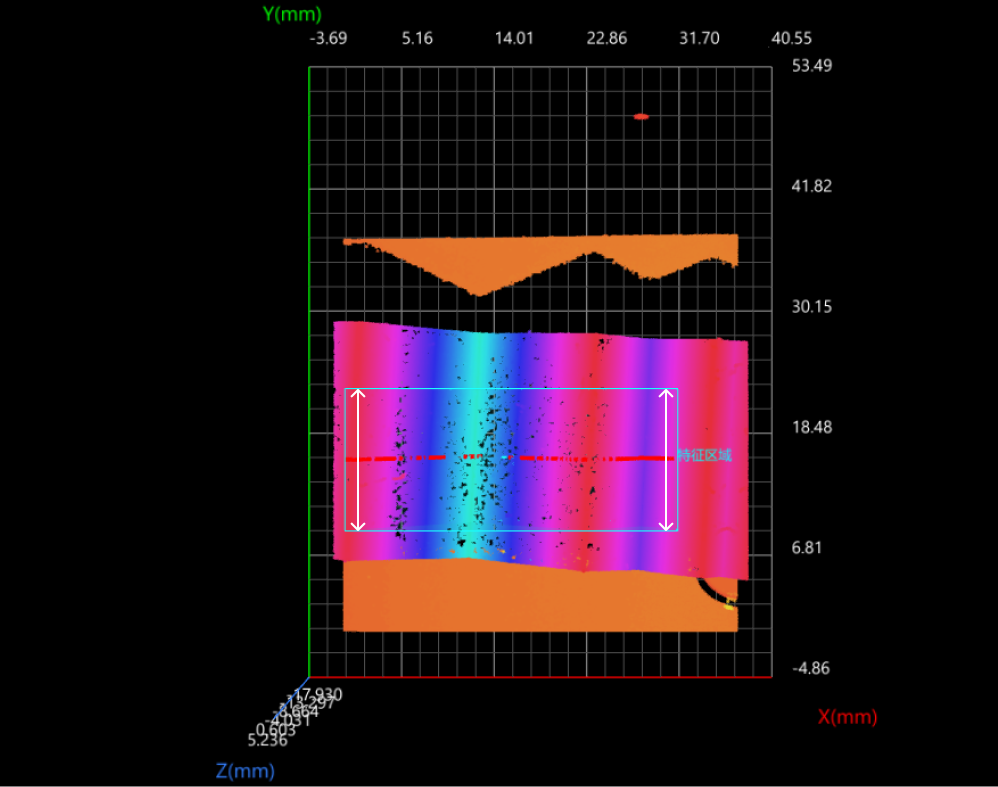Viewport: 998px width, 787px height.
Task: Click the X(mm) axis label
Action: click(847, 717)
